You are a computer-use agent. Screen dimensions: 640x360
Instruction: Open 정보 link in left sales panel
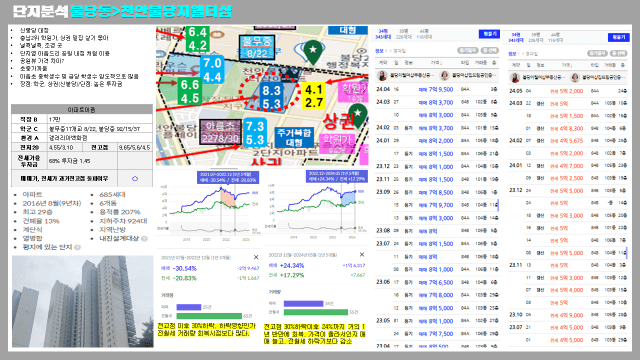click(x=379, y=51)
